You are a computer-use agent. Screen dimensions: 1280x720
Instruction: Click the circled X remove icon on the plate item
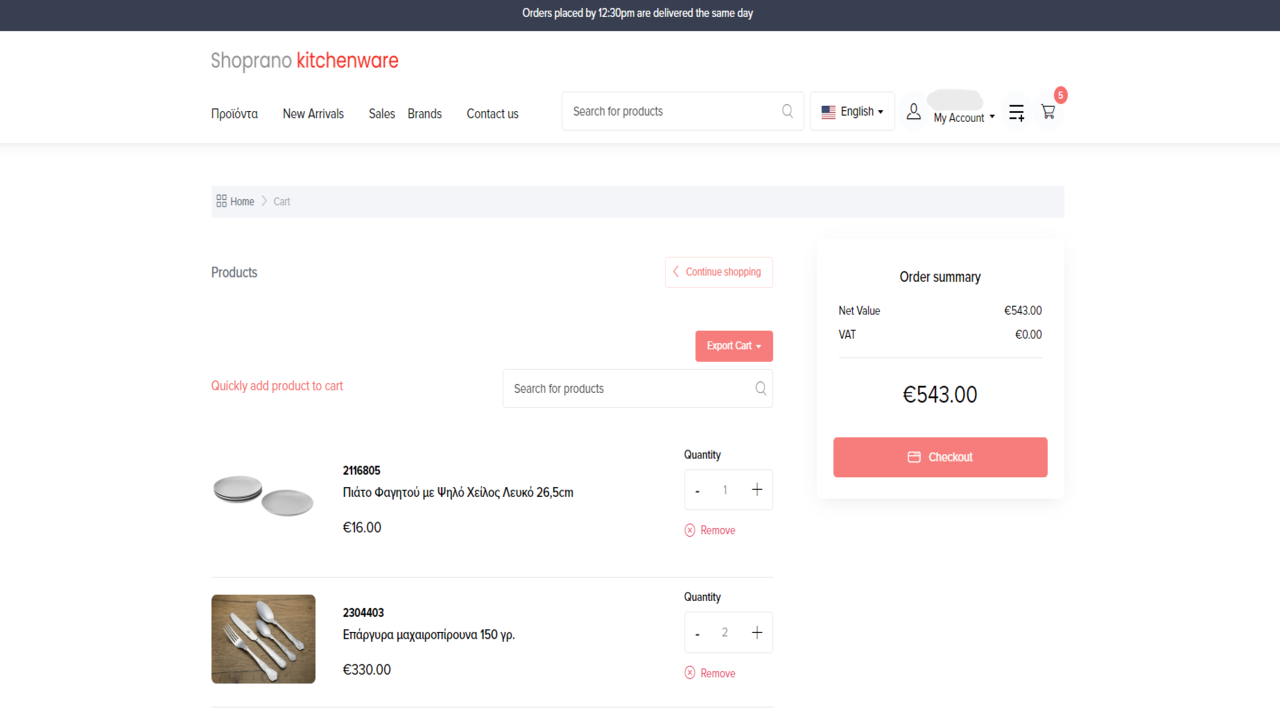688,530
